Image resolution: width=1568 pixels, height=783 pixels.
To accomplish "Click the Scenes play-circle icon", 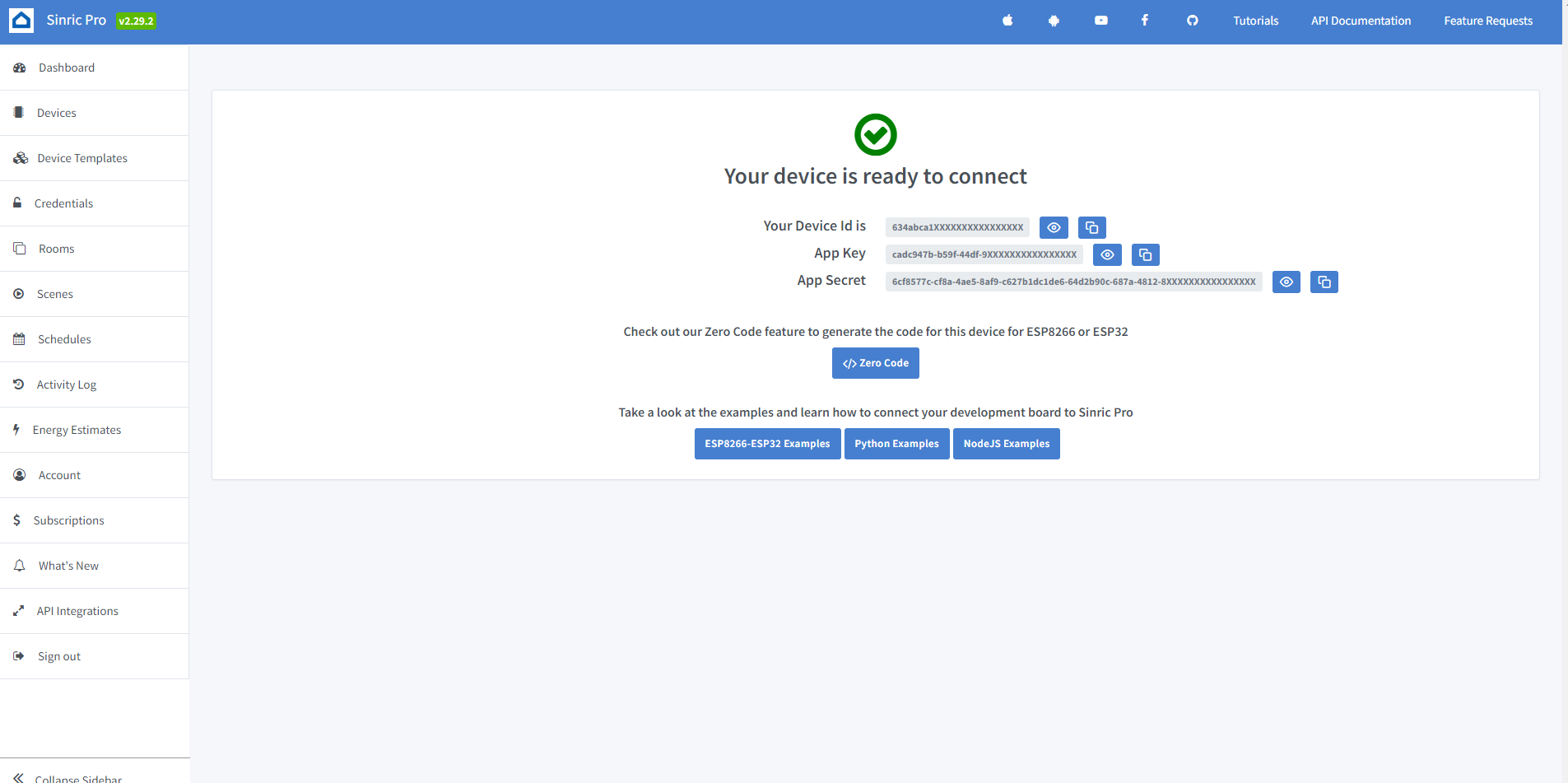I will 19,294.
